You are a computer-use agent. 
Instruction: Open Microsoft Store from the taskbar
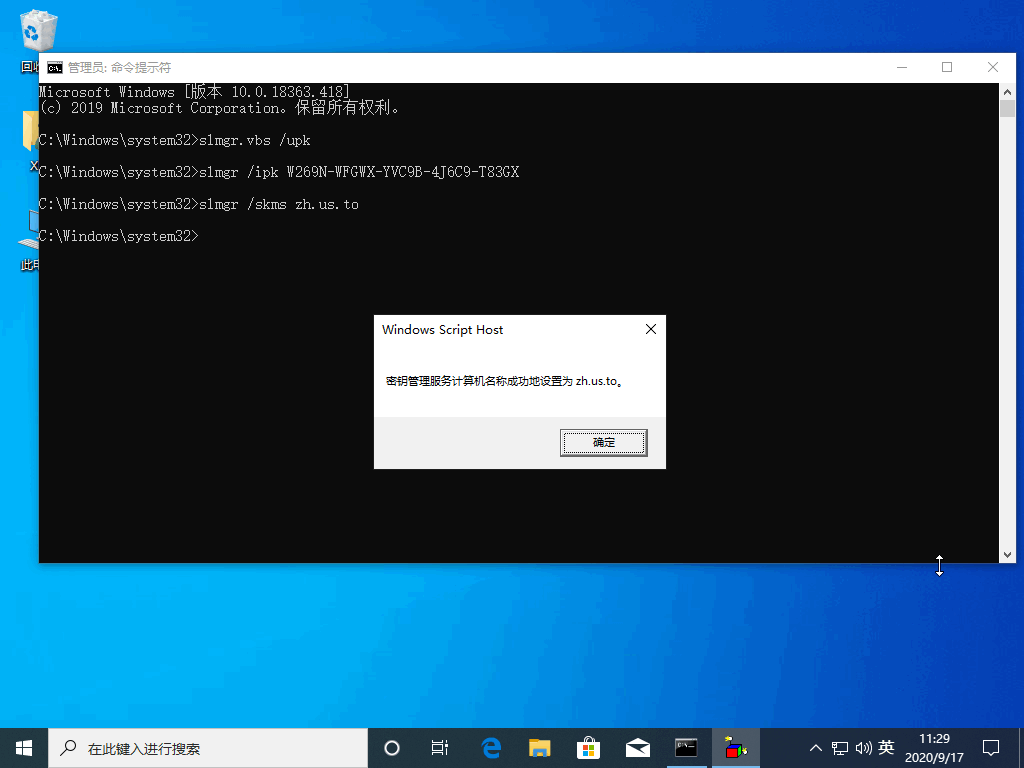[x=589, y=748]
